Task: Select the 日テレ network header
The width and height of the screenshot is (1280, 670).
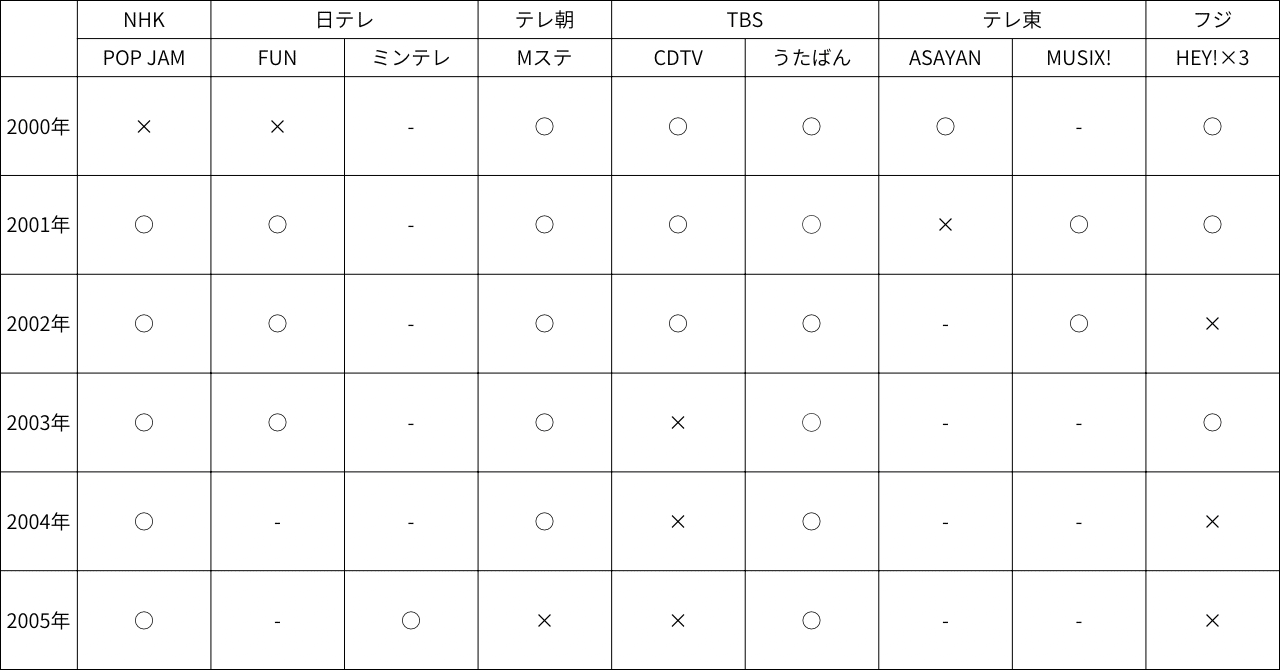Action: 344,20
